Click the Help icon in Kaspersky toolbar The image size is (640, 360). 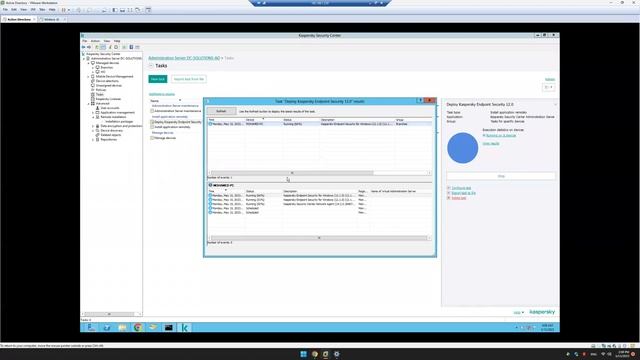131,47
